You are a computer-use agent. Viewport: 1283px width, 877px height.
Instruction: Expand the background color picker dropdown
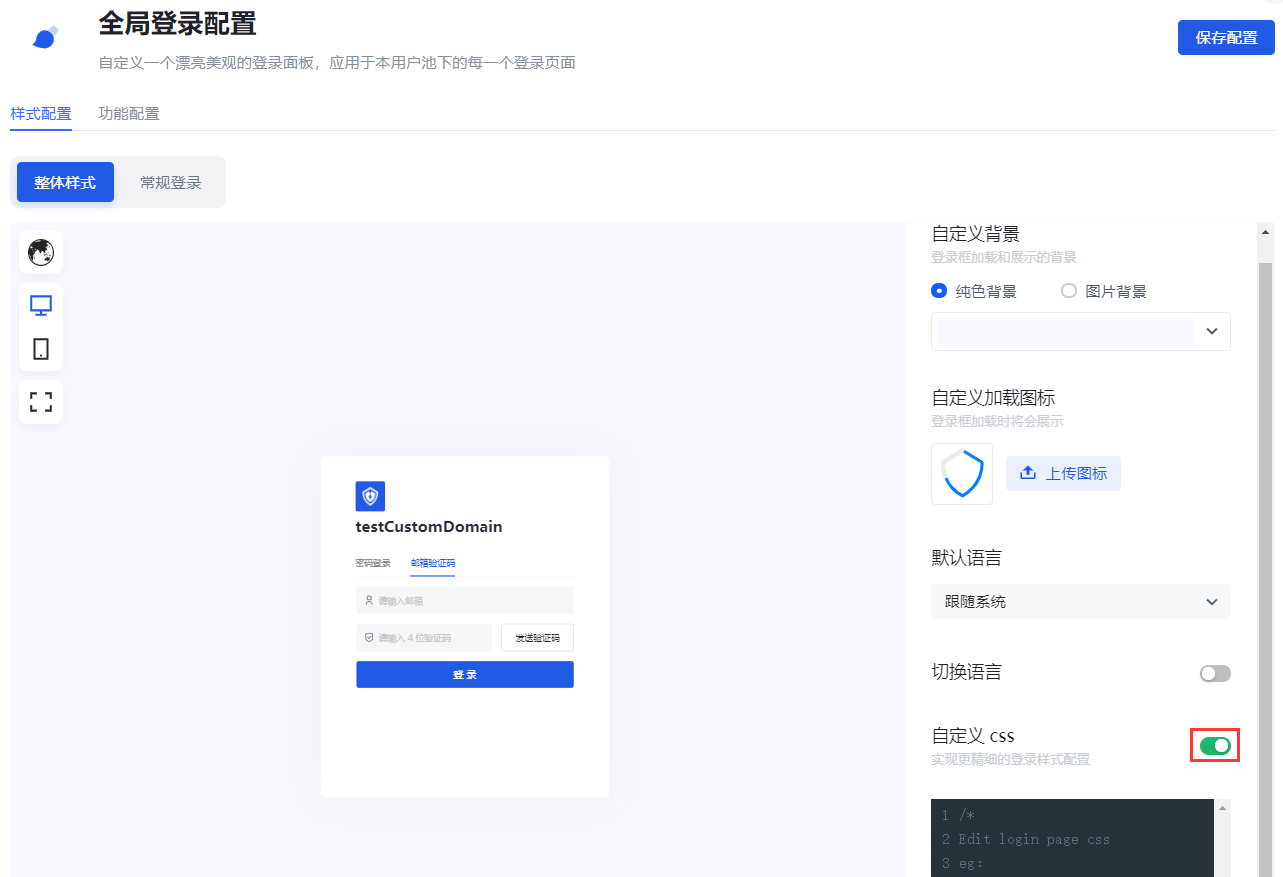click(1212, 332)
